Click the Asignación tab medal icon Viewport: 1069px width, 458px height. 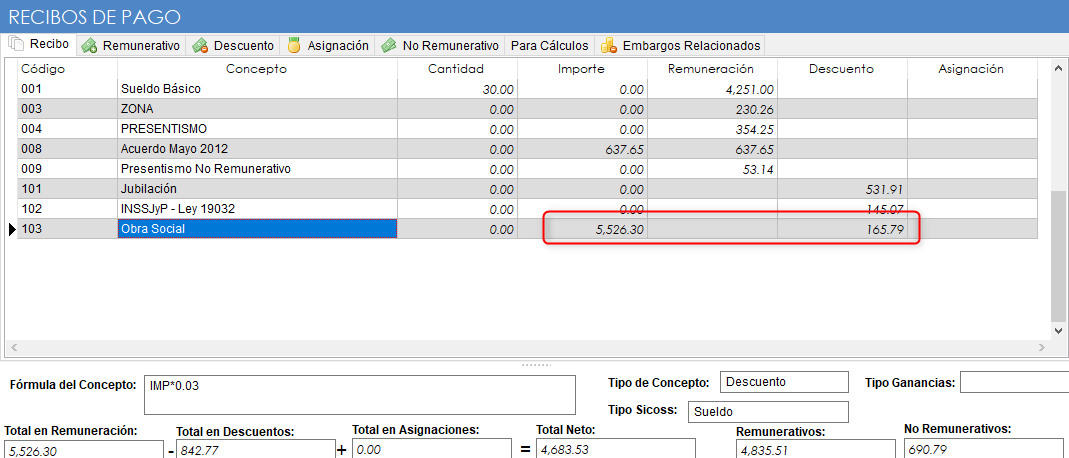coord(294,46)
